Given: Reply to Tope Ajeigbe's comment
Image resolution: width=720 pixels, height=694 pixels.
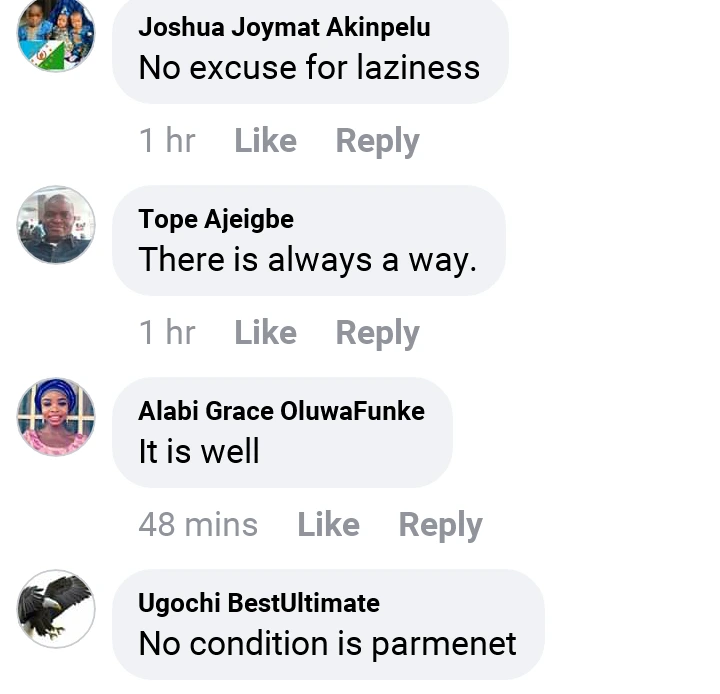Looking at the screenshot, I should pos(377,333).
